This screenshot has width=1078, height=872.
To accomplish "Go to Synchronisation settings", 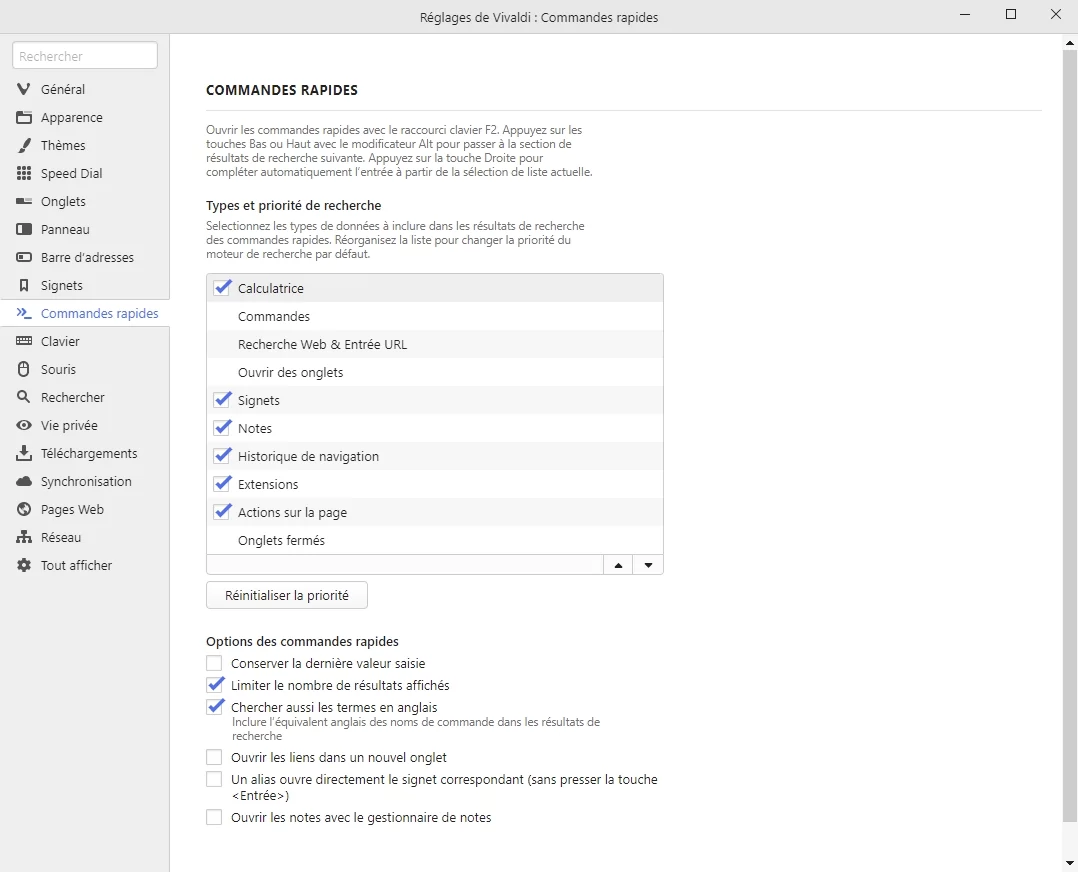I will 85,481.
